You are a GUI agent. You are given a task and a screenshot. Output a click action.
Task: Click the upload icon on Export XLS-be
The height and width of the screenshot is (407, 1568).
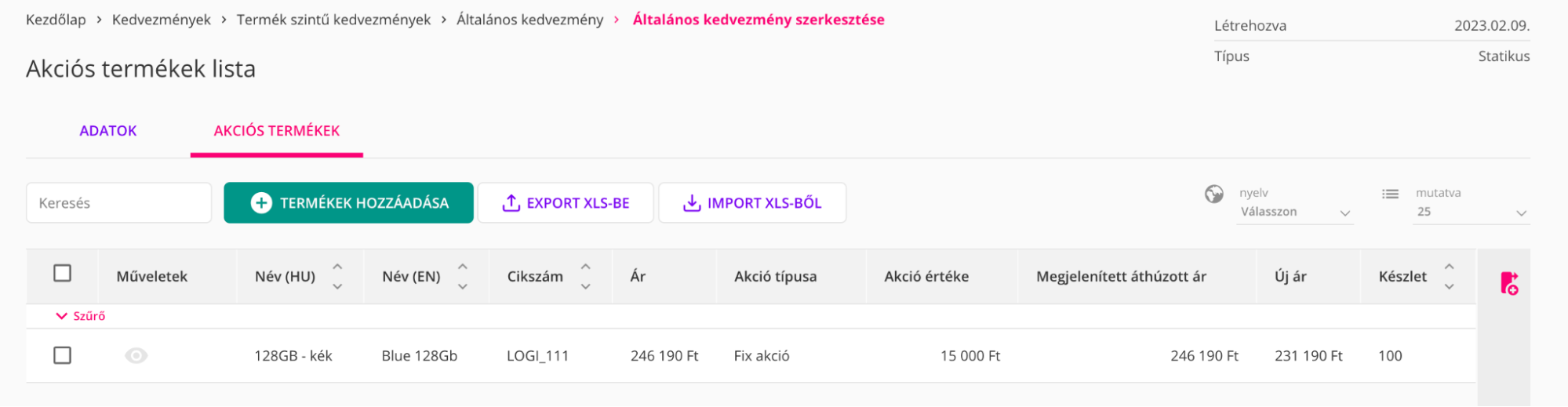coord(511,203)
